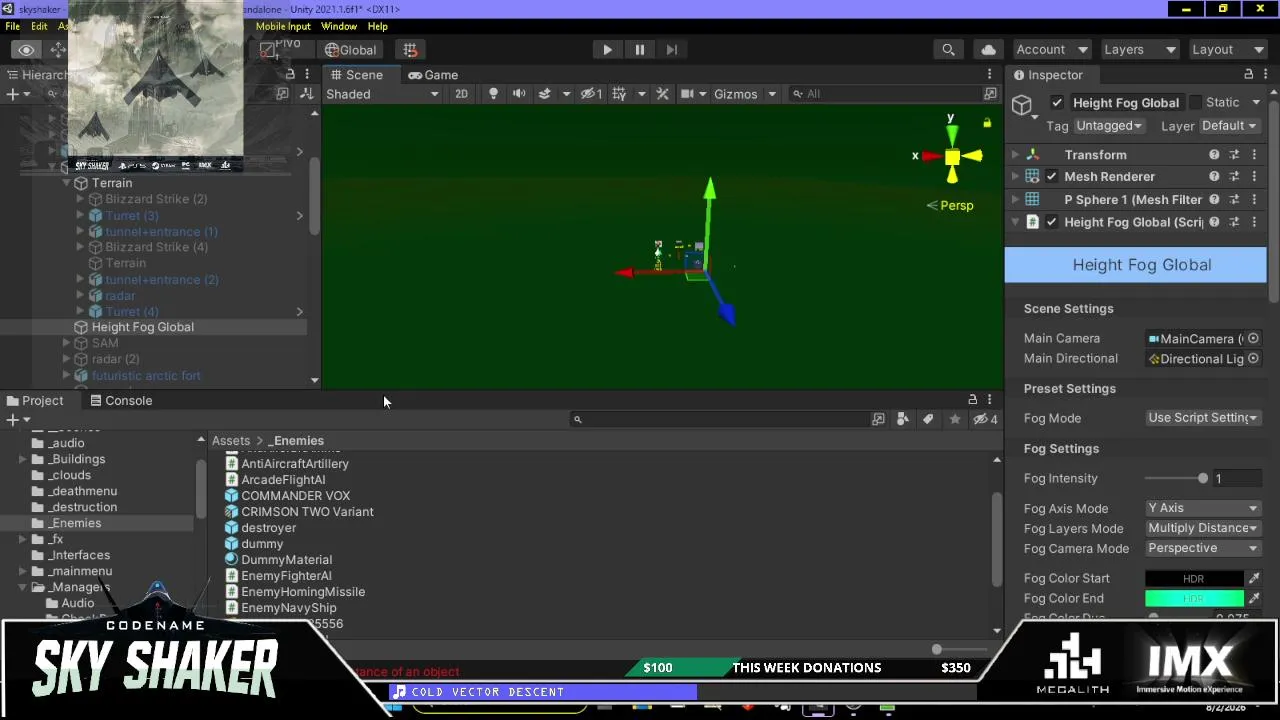Open the Layers dropdown

(x=1139, y=50)
